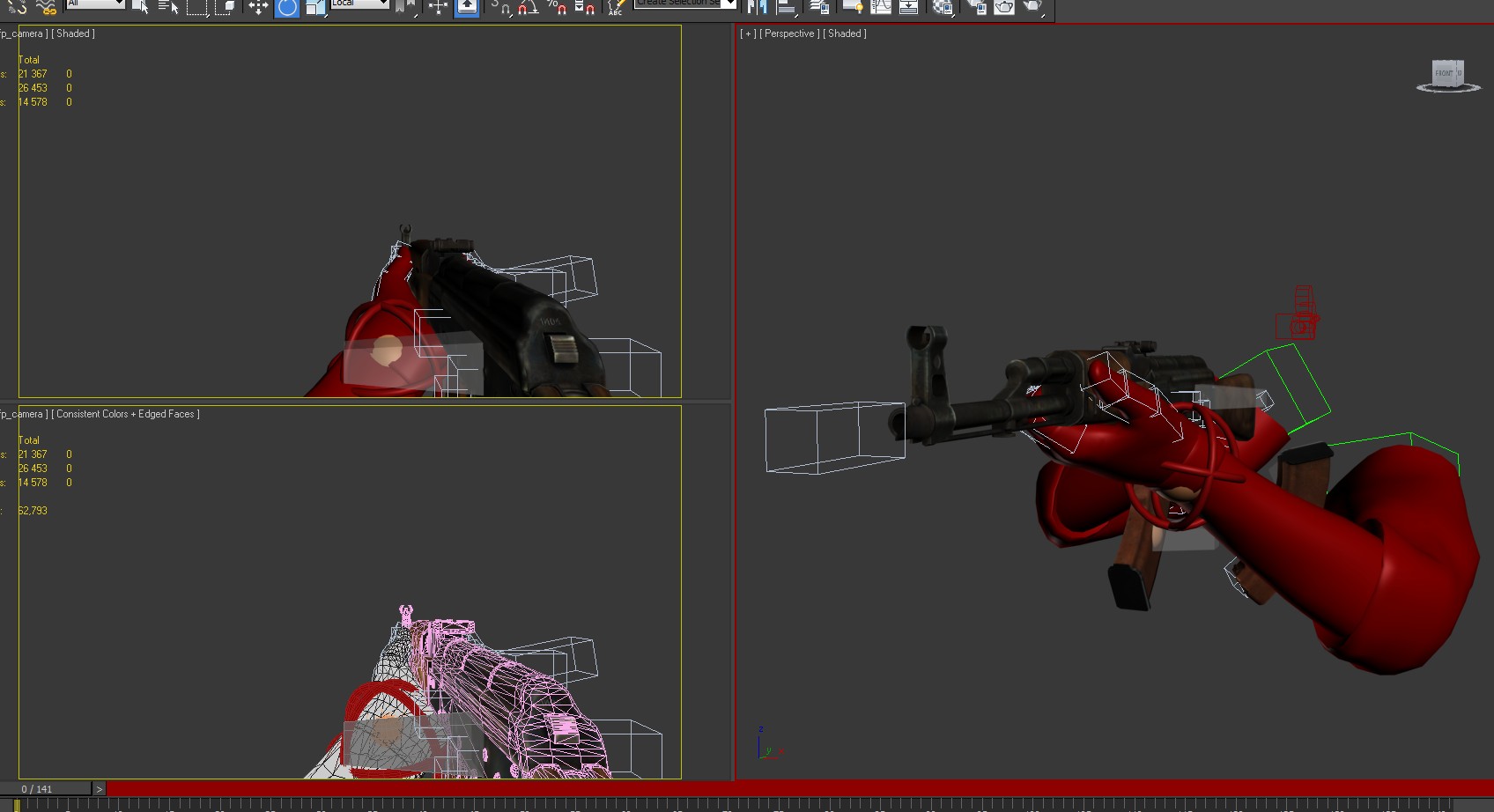
Task: Click the time slider next-frame arrow button
Action: [100, 789]
